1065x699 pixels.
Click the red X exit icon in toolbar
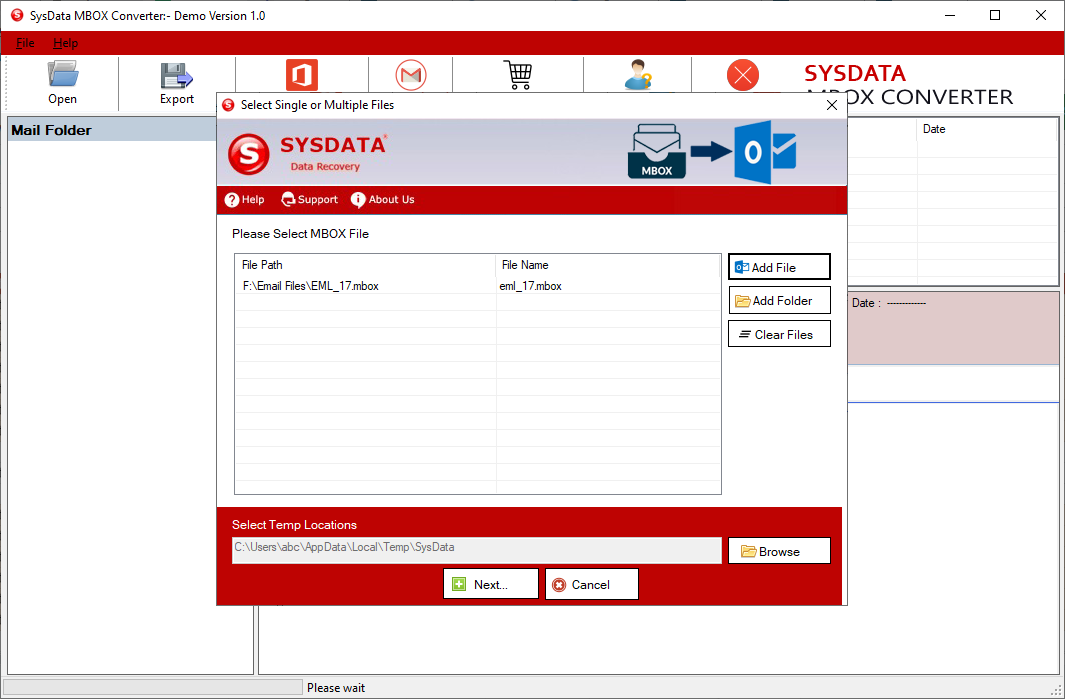click(742, 75)
